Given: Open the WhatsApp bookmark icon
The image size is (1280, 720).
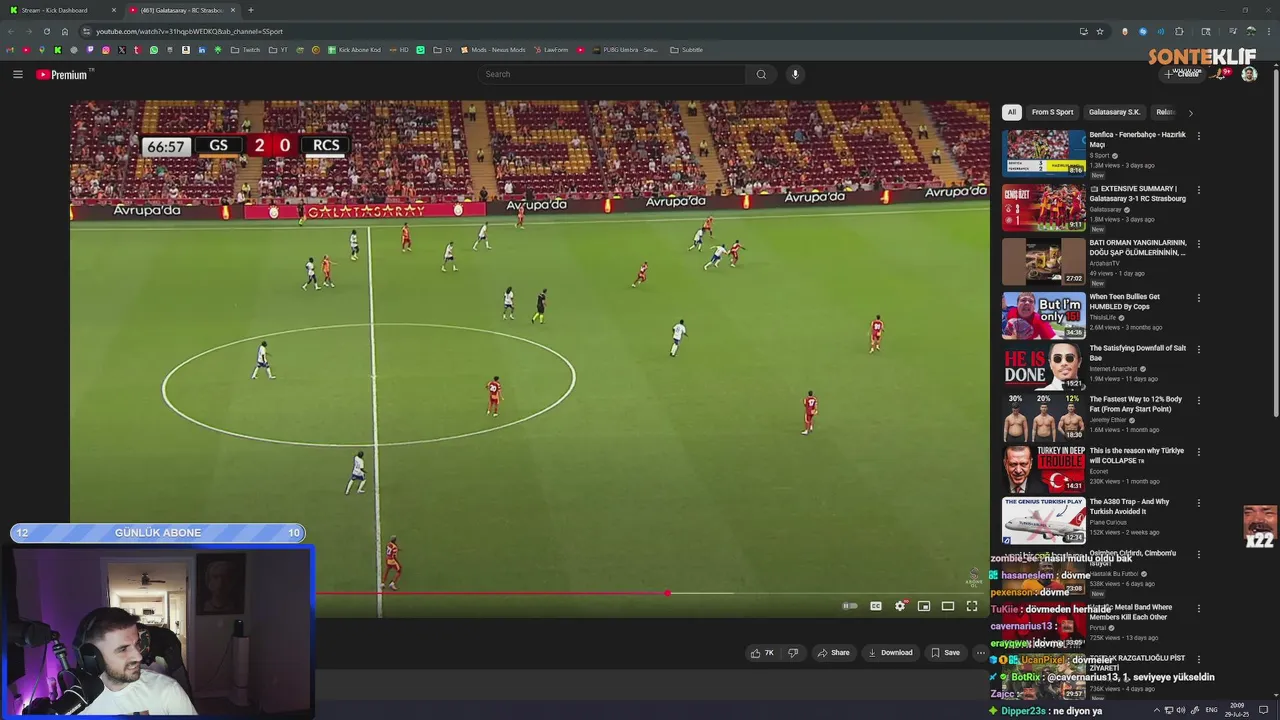Looking at the screenshot, I should click(153, 50).
